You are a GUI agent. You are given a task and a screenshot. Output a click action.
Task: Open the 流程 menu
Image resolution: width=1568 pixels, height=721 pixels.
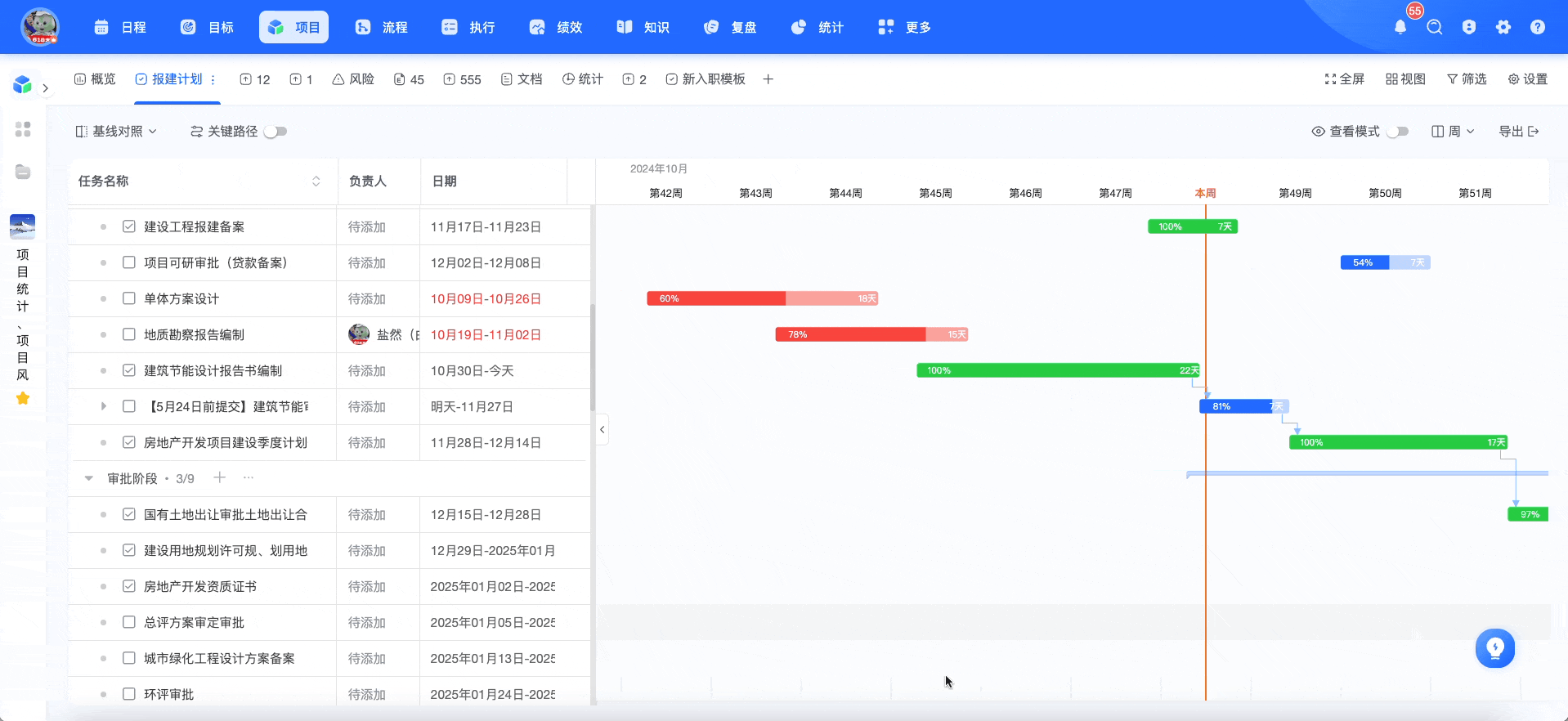[381, 27]
